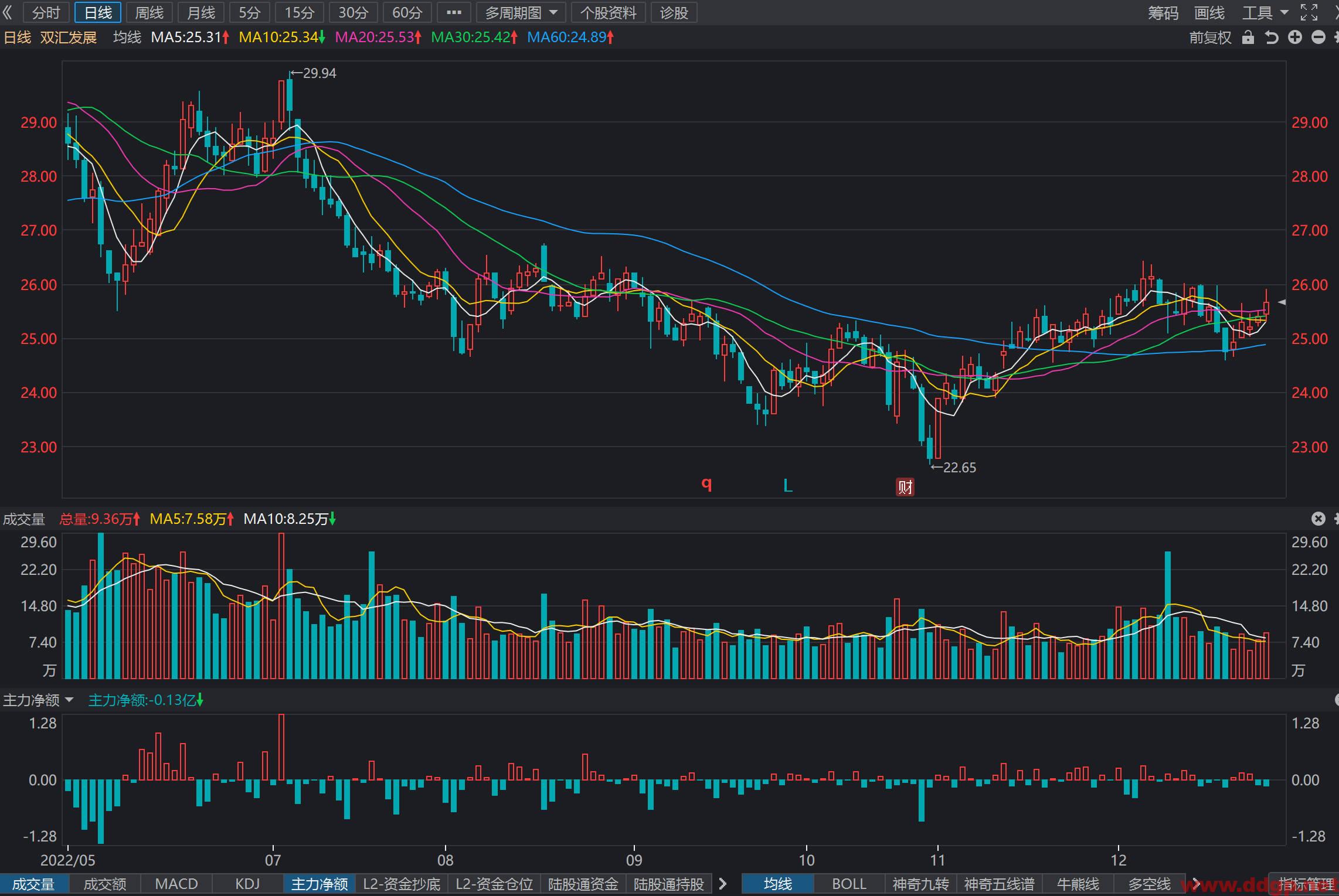Open the 个股资料 stock info button
This screenshot has height=896, width=1339.
coord(609,12)
